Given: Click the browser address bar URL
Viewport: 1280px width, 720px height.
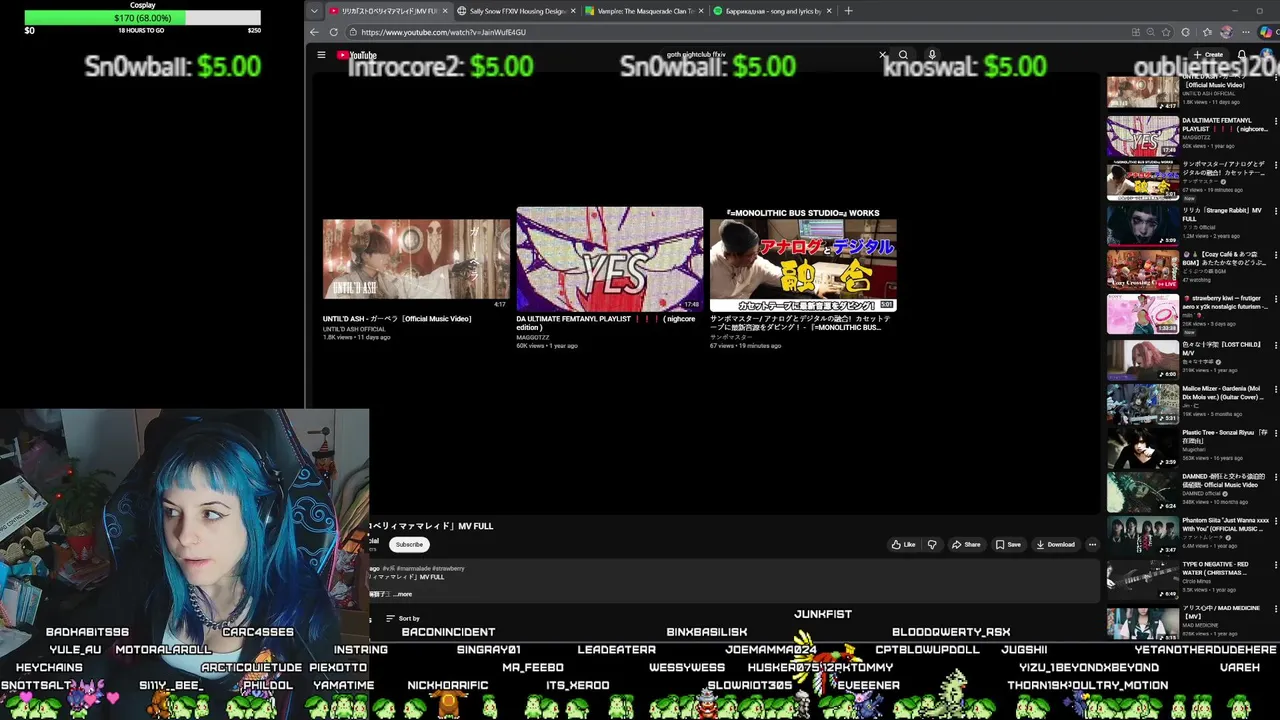Looking at the screenshot, I should pyautogui.click(x=443, y=32).
